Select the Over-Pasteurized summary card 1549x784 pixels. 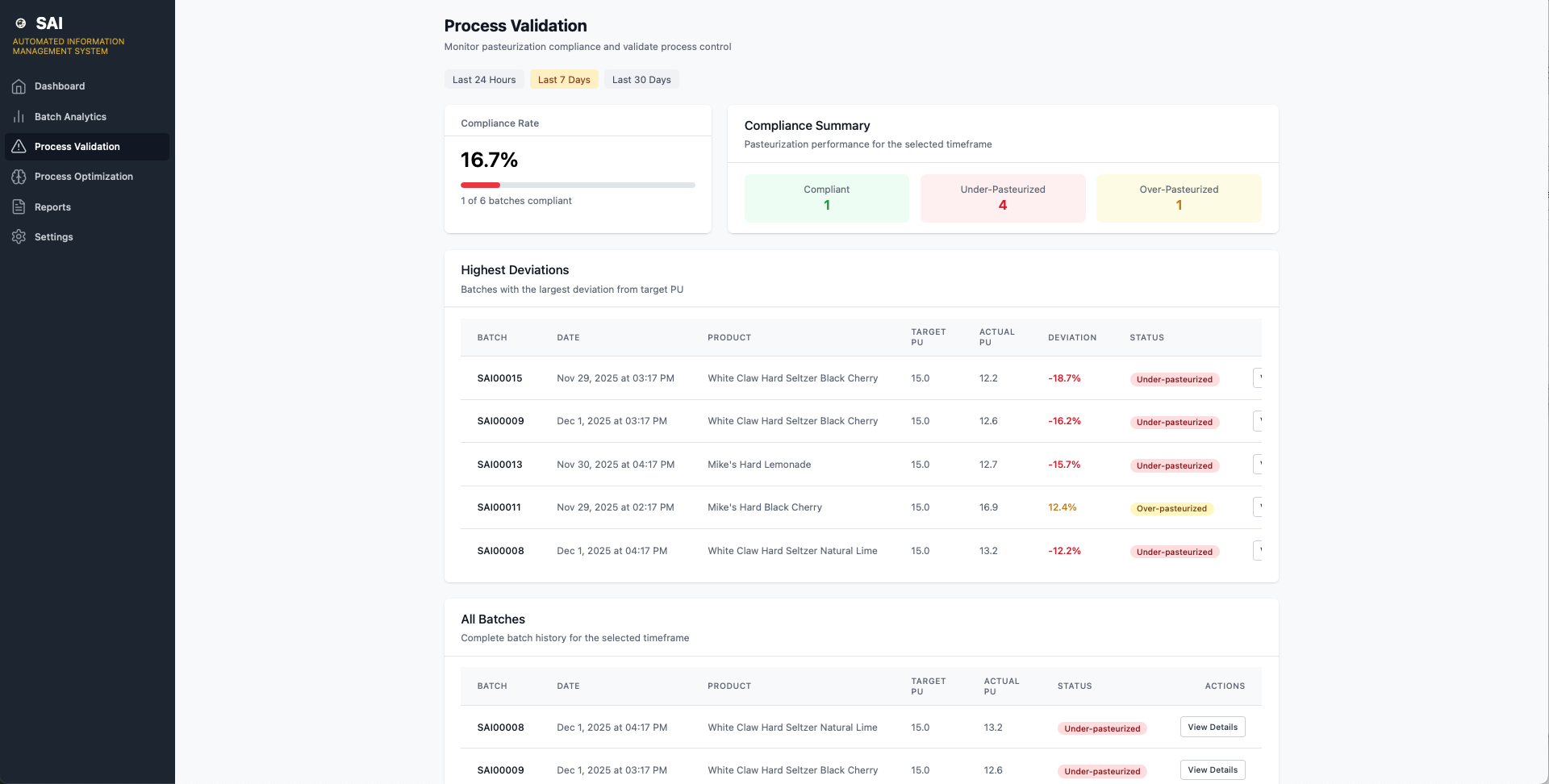click(1179, 198)
